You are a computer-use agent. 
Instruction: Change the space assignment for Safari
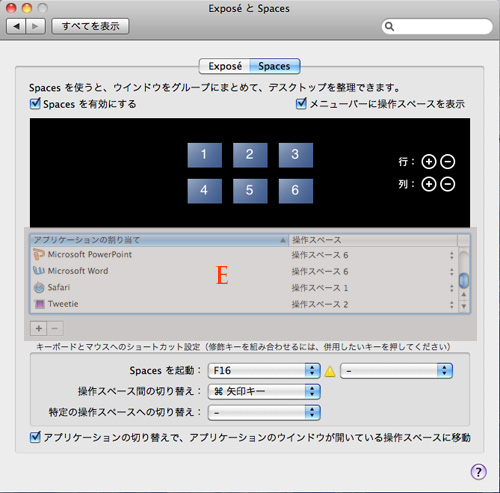(x=372, y=288)
